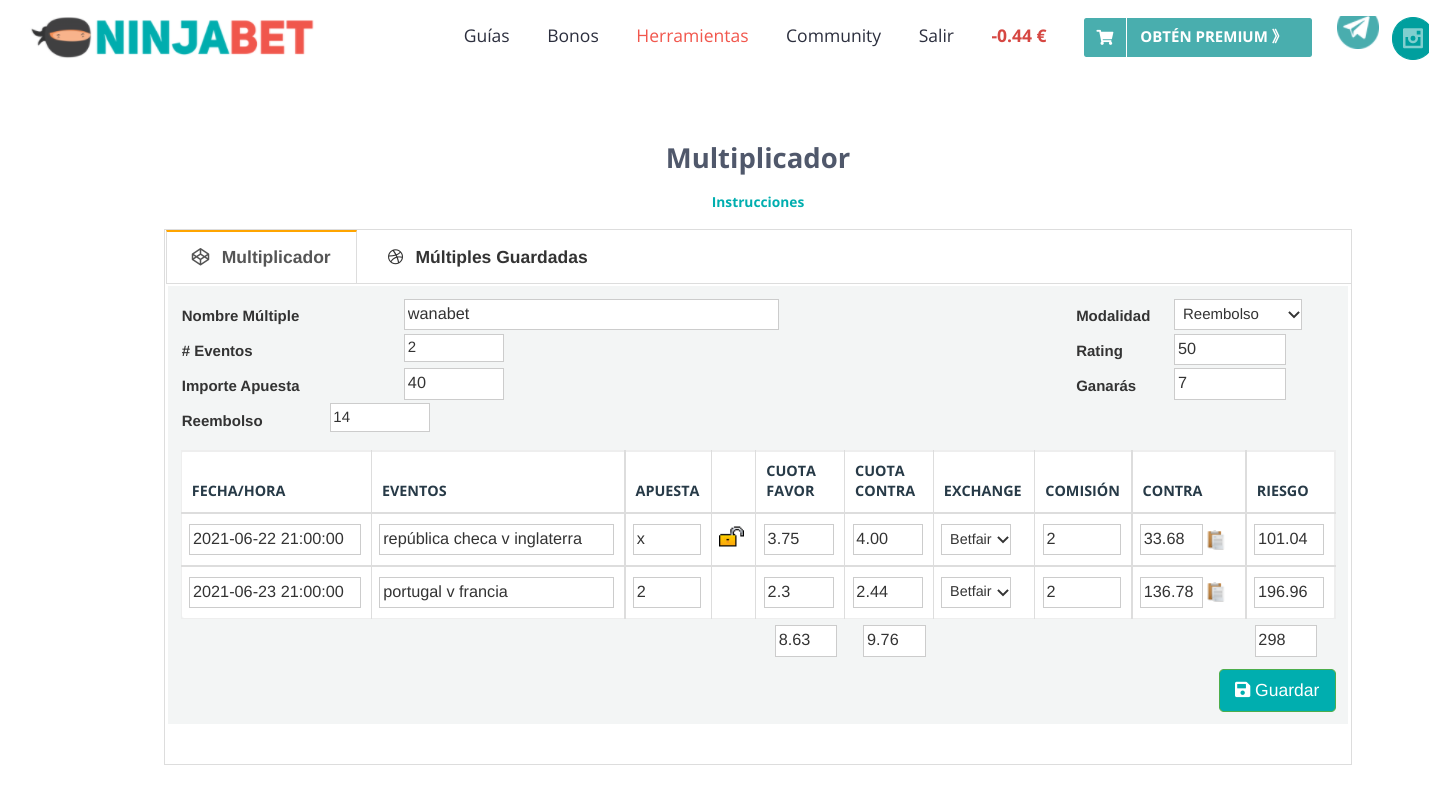Toggle the padlock on república checa row

pos(731,538)
